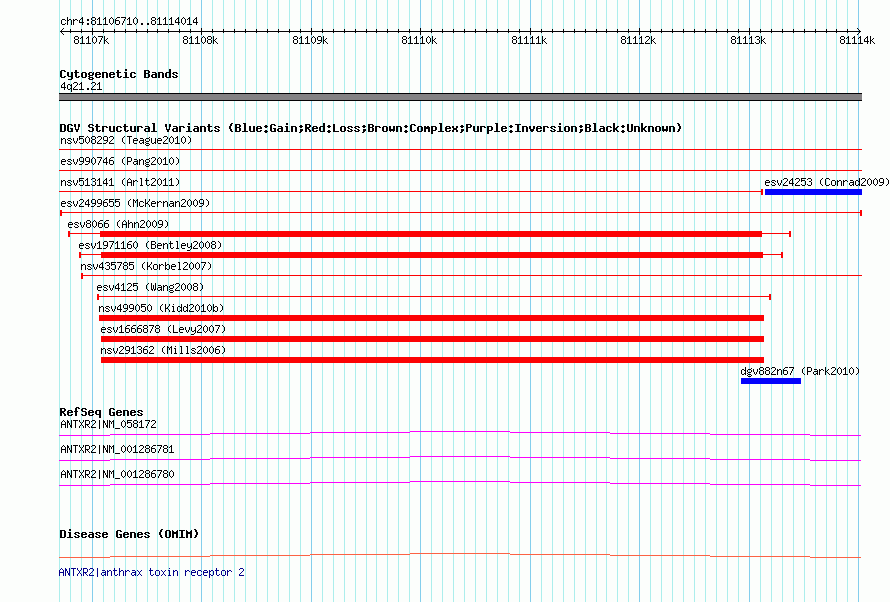Click the red nsv499050 loss bar
Image resolution: width=890 pixels, height=602 pixels.
(431, 318)
